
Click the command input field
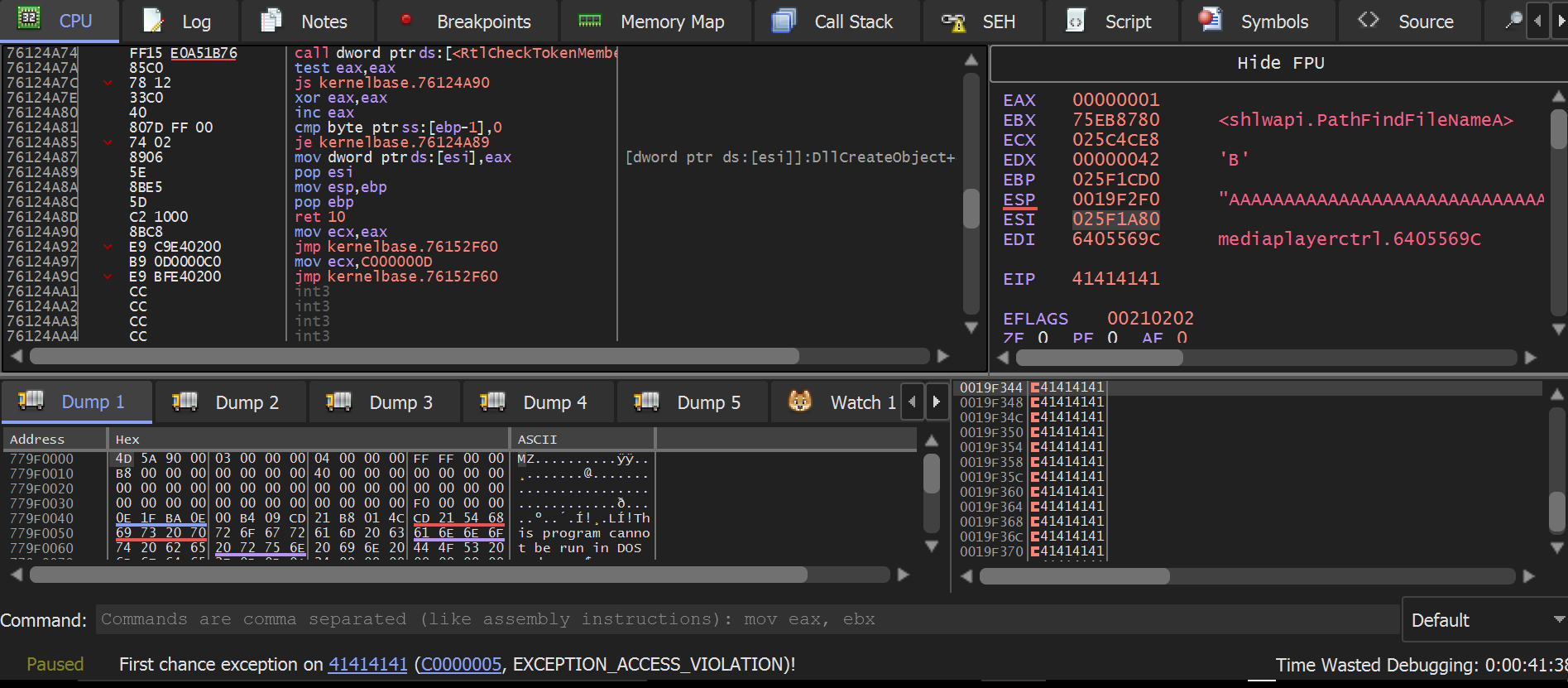tap(745, 619)
